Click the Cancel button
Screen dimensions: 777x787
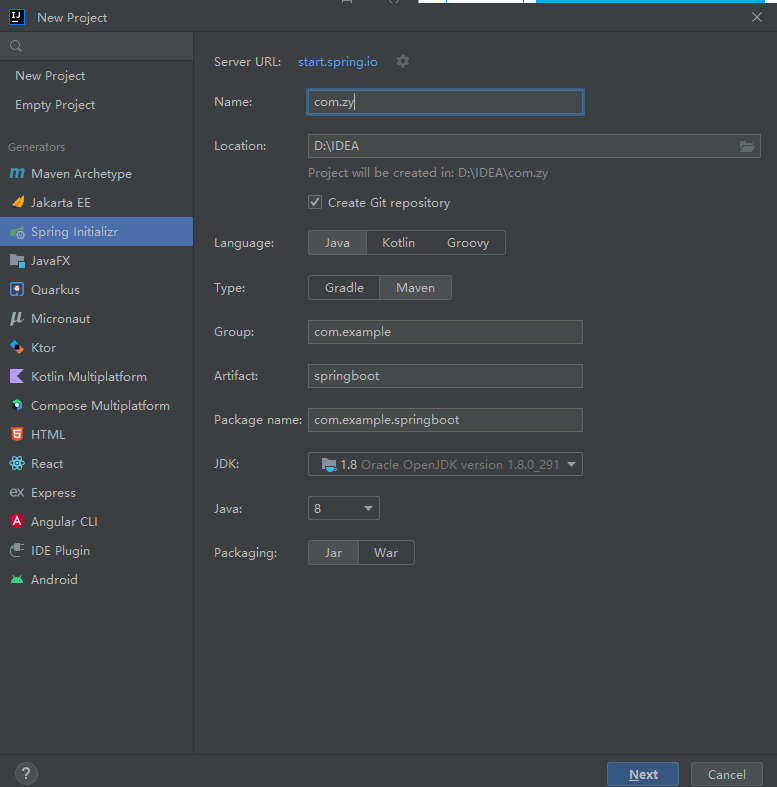point(727,774)
